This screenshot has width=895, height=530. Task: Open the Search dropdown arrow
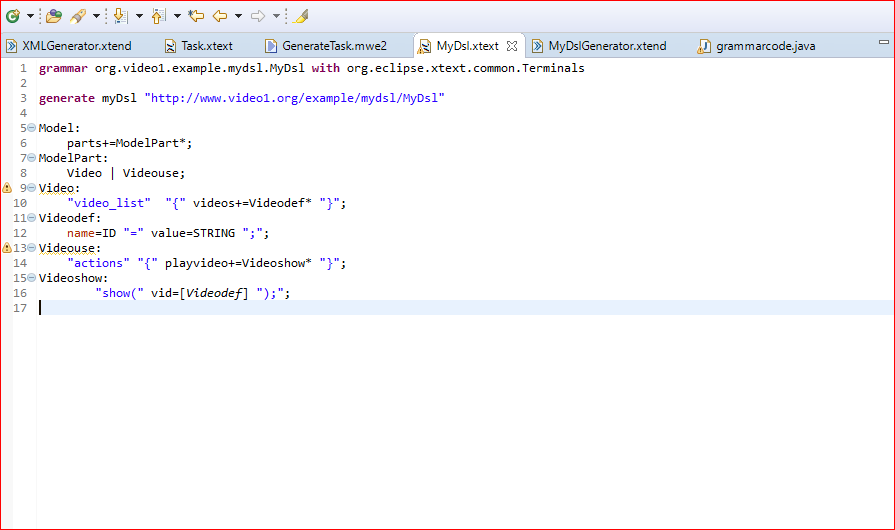(96, 17)
